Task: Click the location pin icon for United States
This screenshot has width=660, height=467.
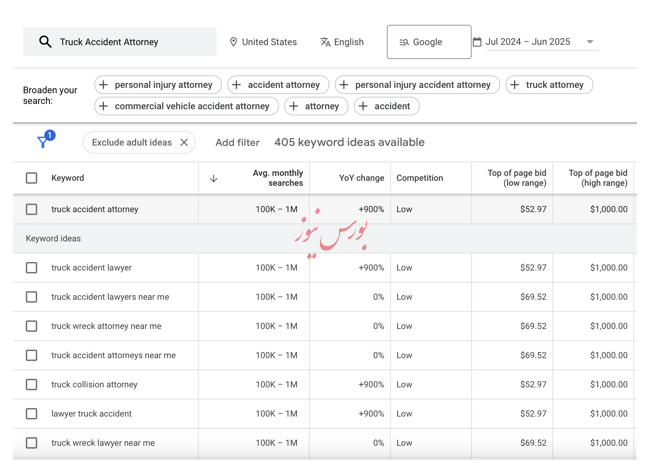Action: click(x=234, y=42)
